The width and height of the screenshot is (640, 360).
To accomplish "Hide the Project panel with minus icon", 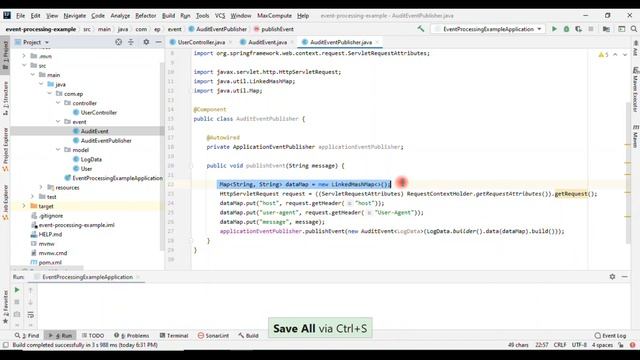I will point(158,42).
